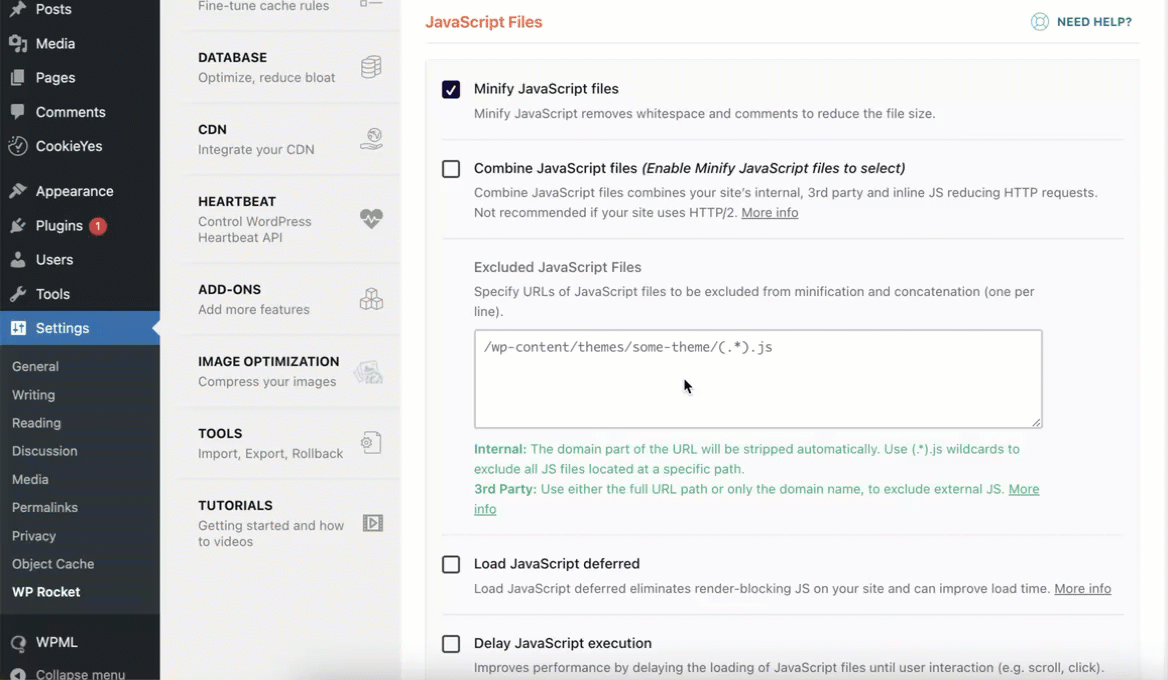The height and width of the screenshot is (680, 1168).
Task: Open More info link for deferred JavaScript
Action: coord(1082,588)
